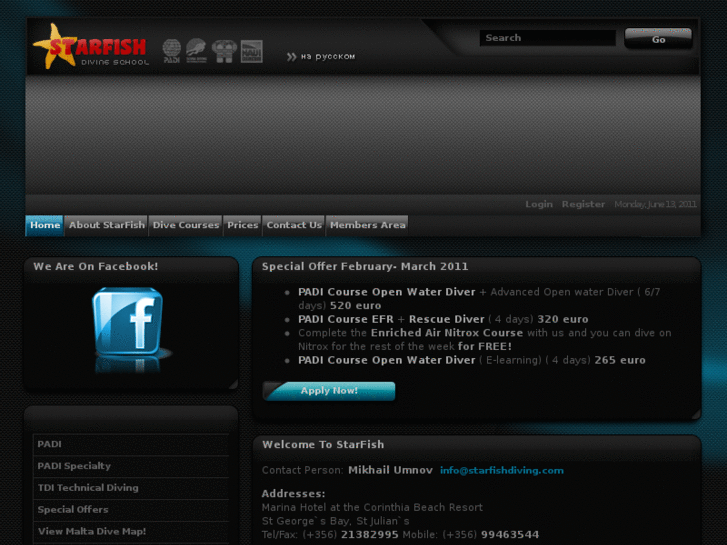Image resolution: width=727 pixels, height=545 pixels.
Task: Open Special Offers sidebar link
Action: point(131,510)
